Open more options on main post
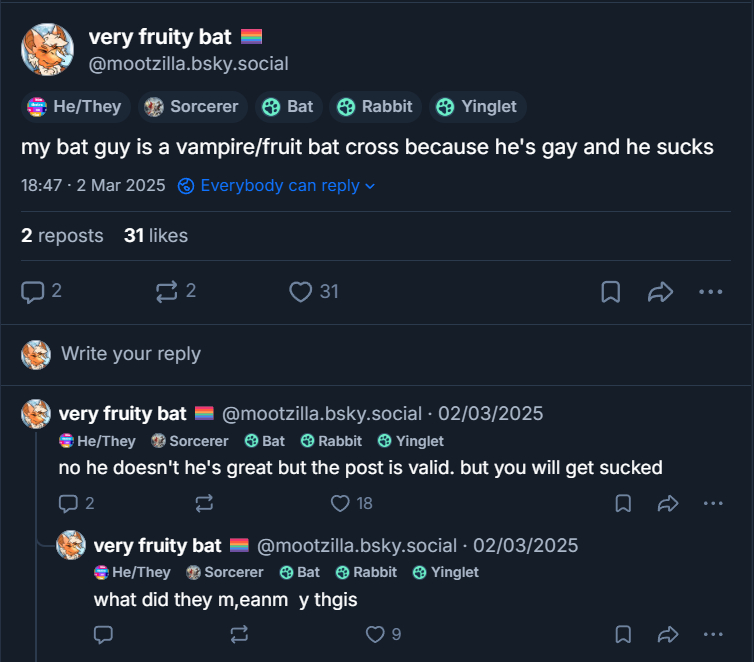Image resolution: width=754 pixels, height=662 pixels. coord(710,292)
